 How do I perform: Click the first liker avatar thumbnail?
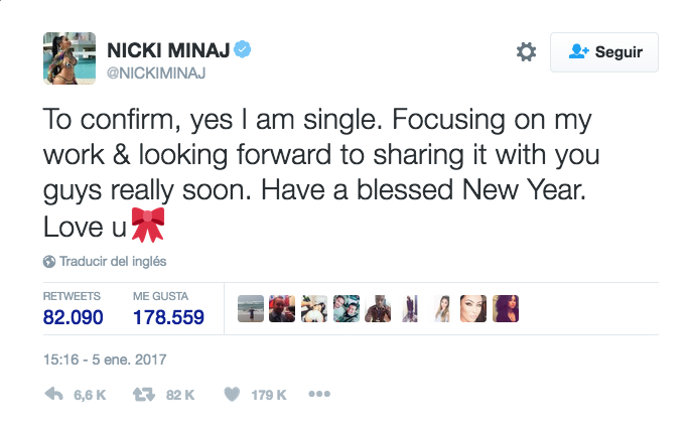[251, 309]
